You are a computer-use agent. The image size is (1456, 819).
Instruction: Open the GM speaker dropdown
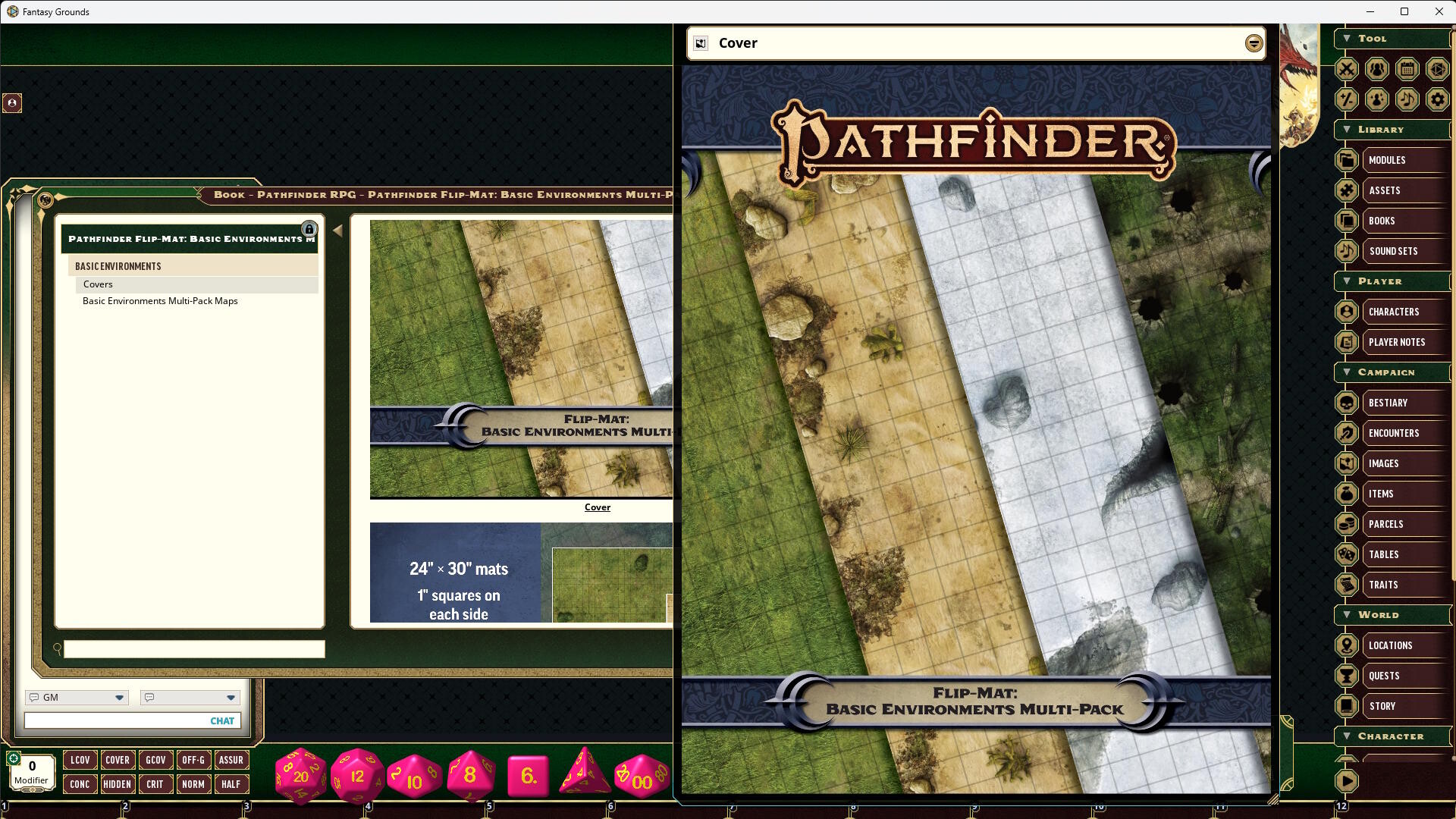point(77,698)
